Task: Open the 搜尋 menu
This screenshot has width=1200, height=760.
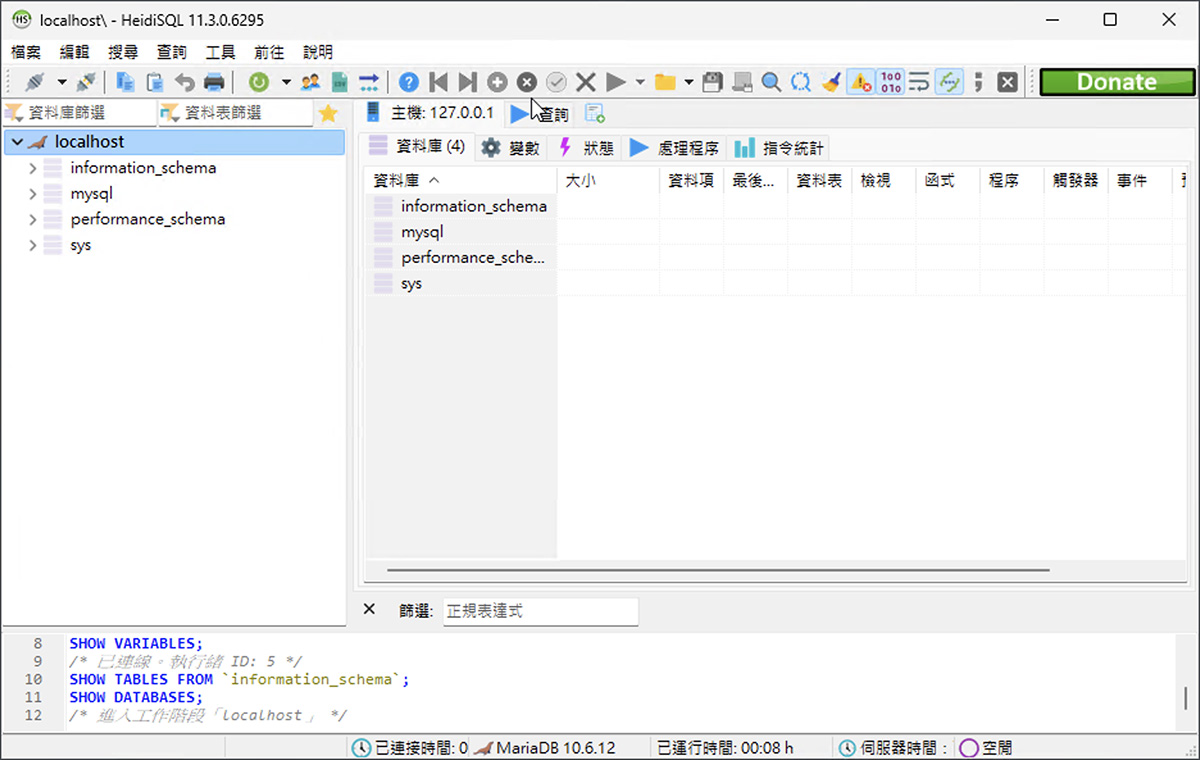Action: tap(123, 52)
